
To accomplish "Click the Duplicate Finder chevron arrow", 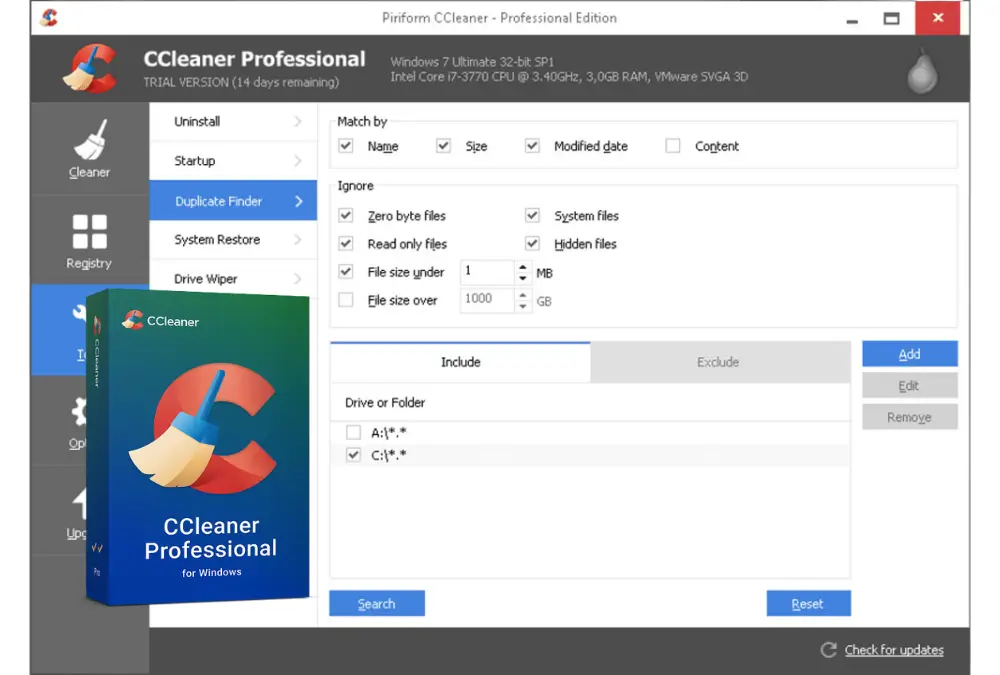I will point(298,201).
